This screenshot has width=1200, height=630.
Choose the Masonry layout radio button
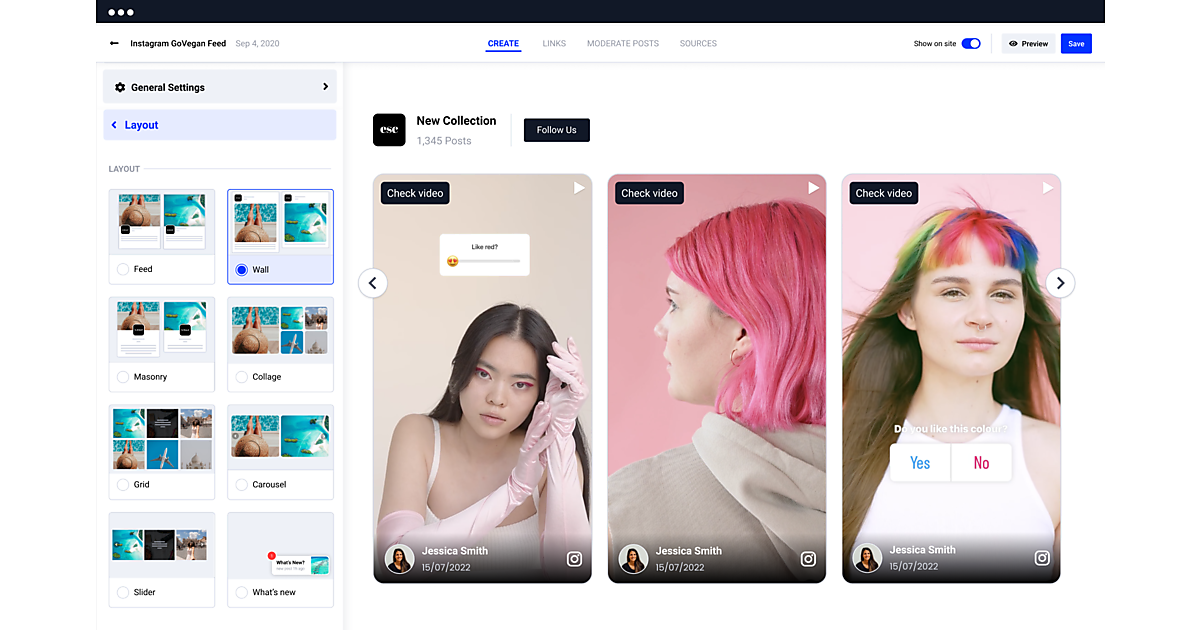click(x=123, y=377)
